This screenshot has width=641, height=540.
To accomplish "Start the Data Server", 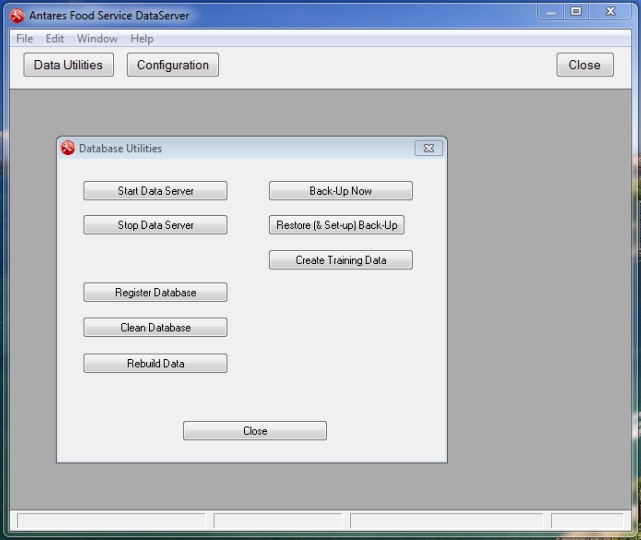I will coord(155,191).
